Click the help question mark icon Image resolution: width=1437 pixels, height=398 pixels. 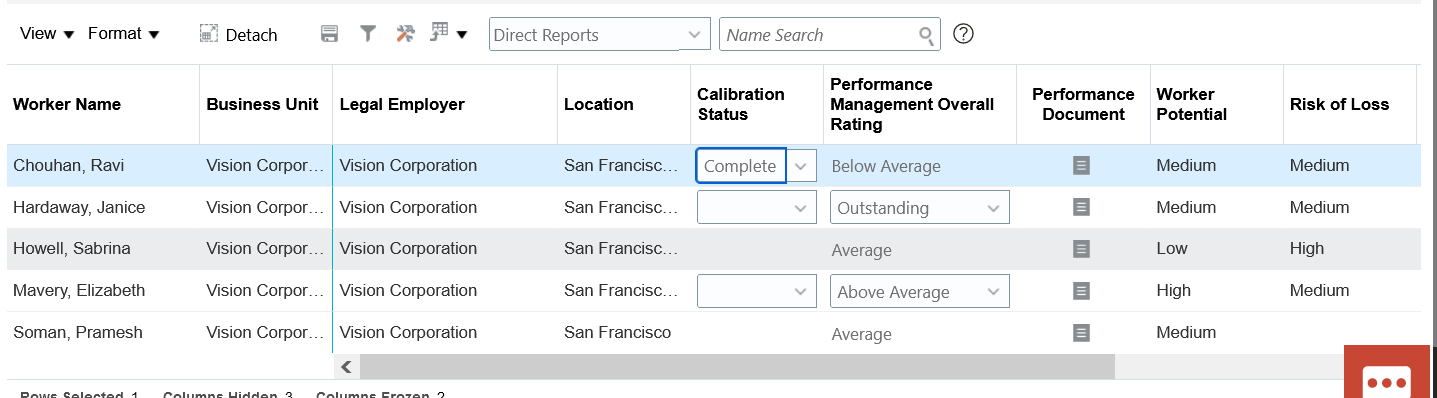tap(963, 34)
